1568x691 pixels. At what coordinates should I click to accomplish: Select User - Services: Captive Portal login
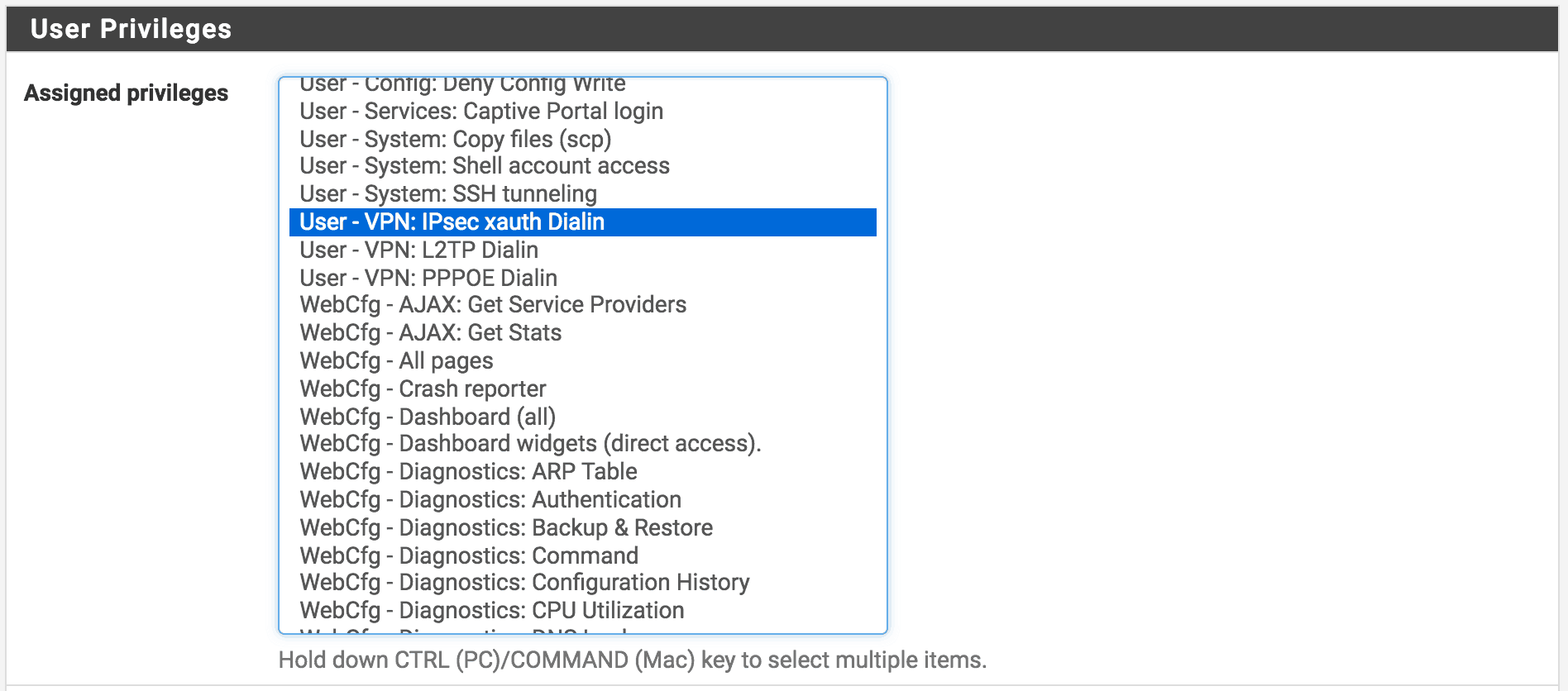tap(582, 111)
